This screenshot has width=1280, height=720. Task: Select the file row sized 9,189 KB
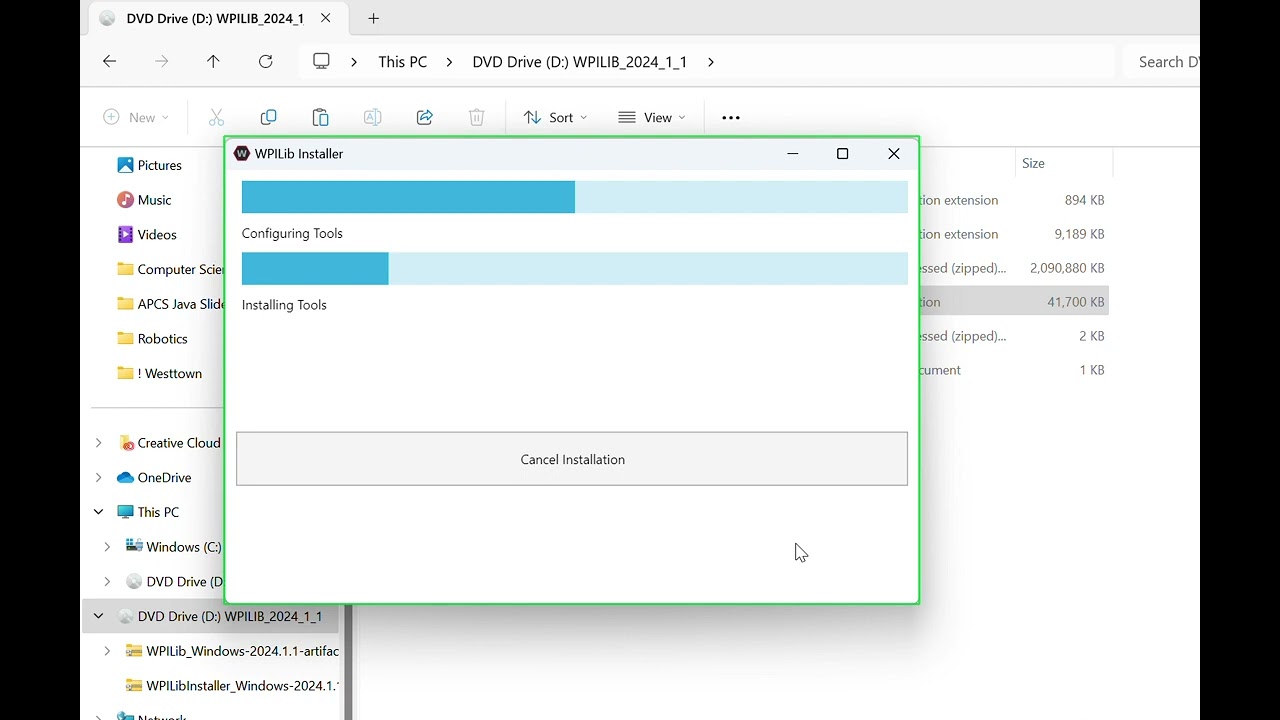(x=1014, y=234)
